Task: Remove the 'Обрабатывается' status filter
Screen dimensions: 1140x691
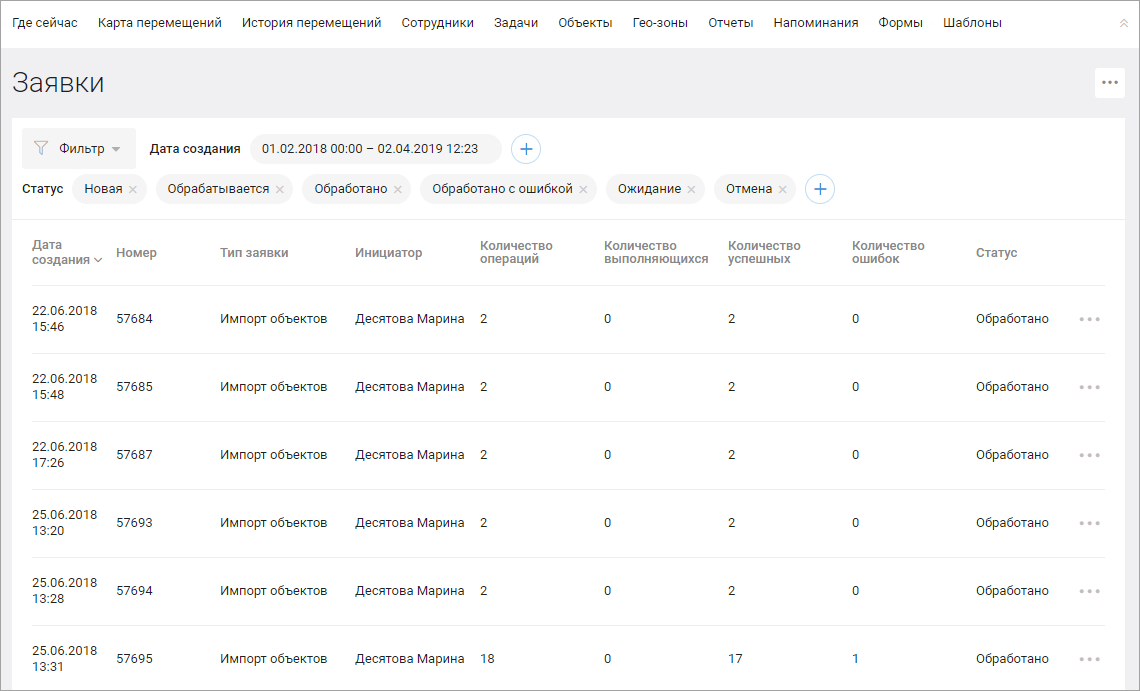Action: click(x=280, y=190)
